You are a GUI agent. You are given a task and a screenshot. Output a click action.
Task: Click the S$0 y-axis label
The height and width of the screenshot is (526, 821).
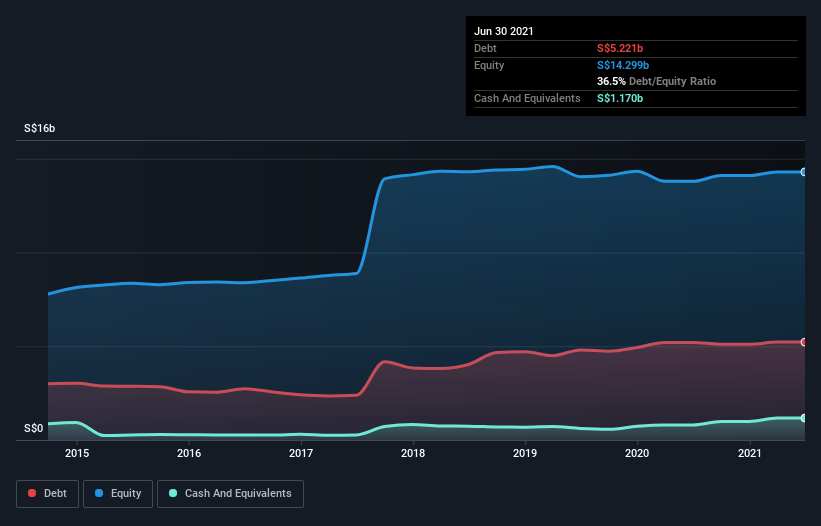tap(34, 429)
